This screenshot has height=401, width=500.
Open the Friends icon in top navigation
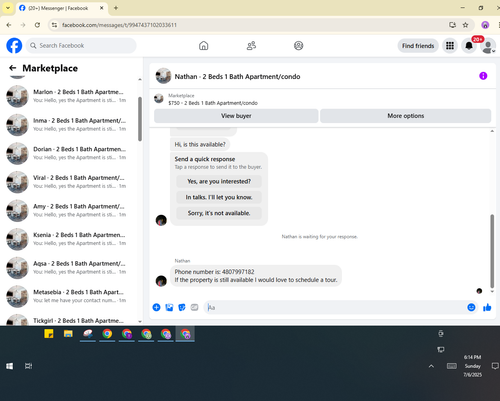click(x=251, y=46)
